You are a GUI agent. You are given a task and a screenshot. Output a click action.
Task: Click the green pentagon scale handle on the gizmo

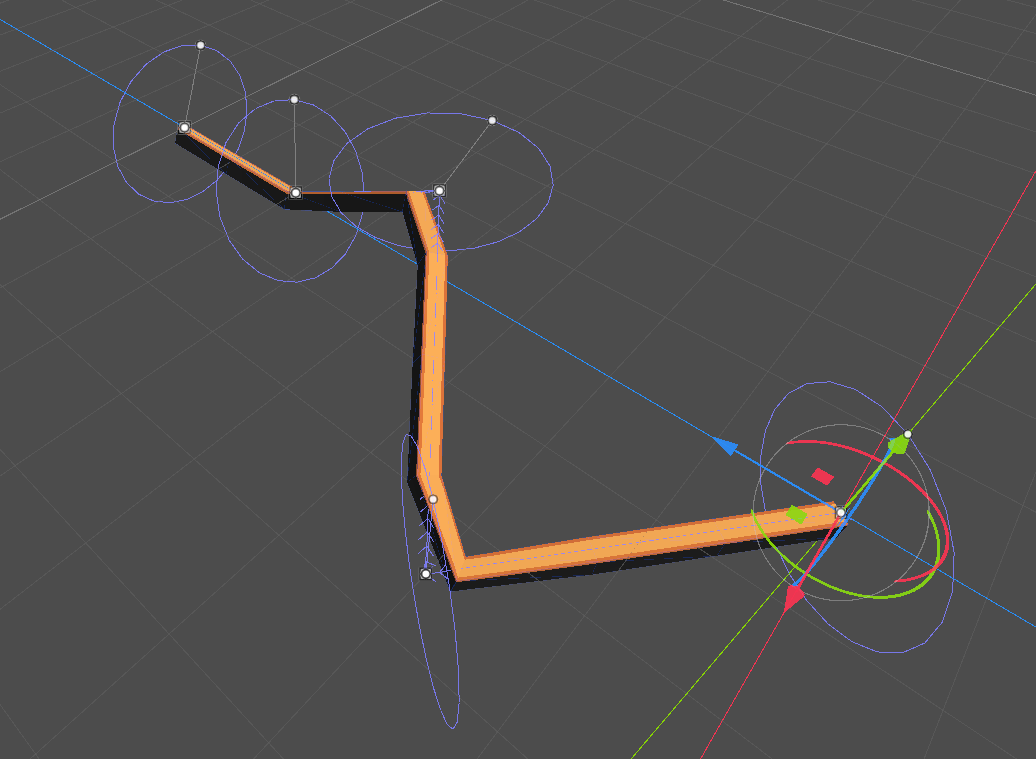coord(898,443)
